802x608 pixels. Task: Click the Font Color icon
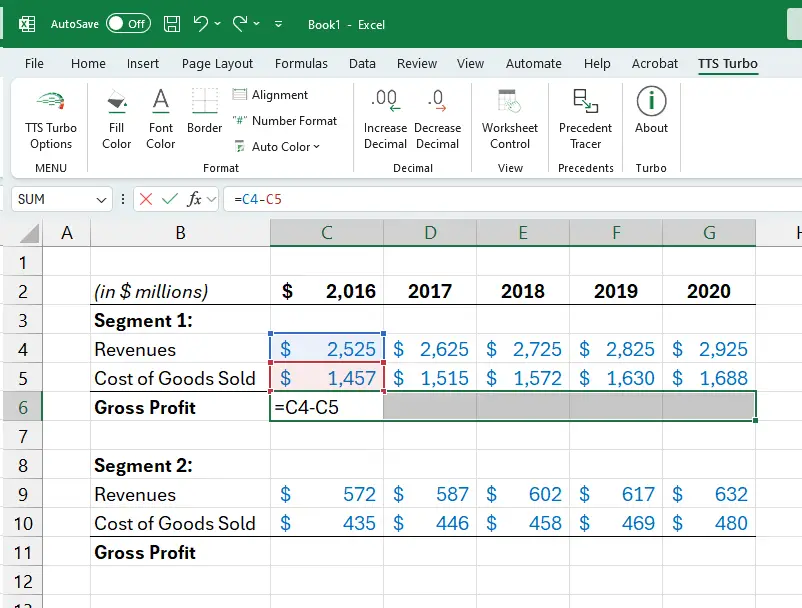[160, 119]
